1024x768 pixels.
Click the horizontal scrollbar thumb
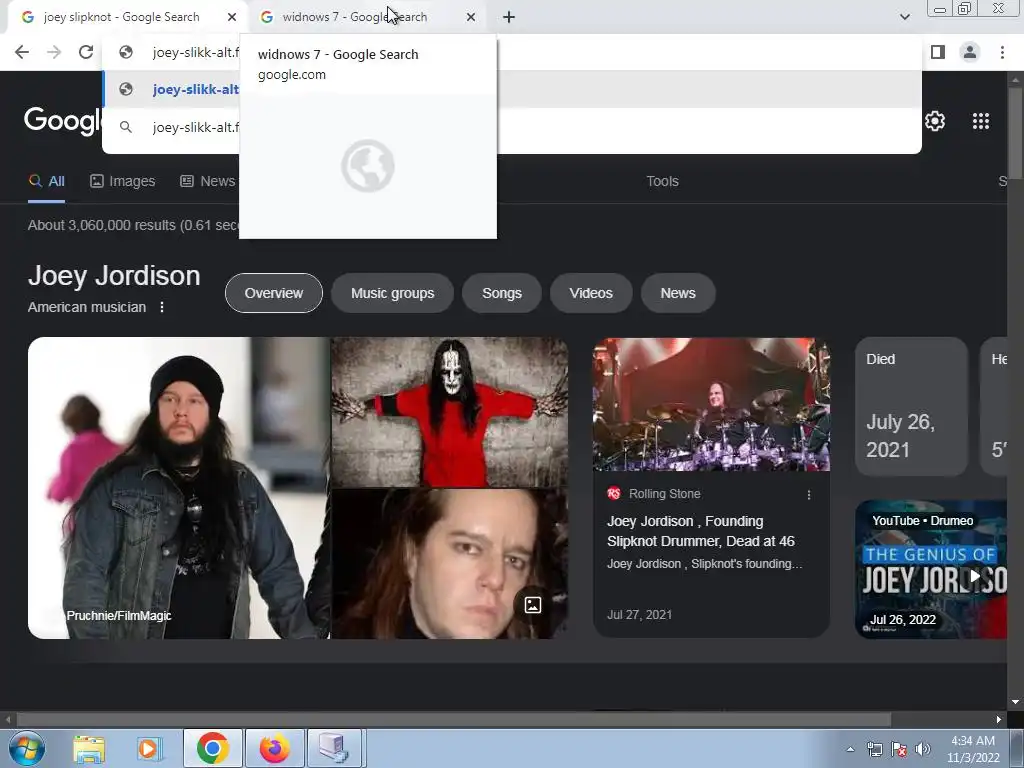454,719
